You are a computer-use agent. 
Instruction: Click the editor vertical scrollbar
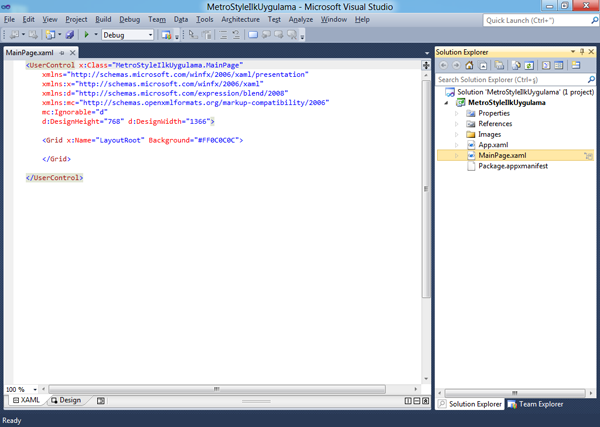pyautogui.click(x=426, y=188)
